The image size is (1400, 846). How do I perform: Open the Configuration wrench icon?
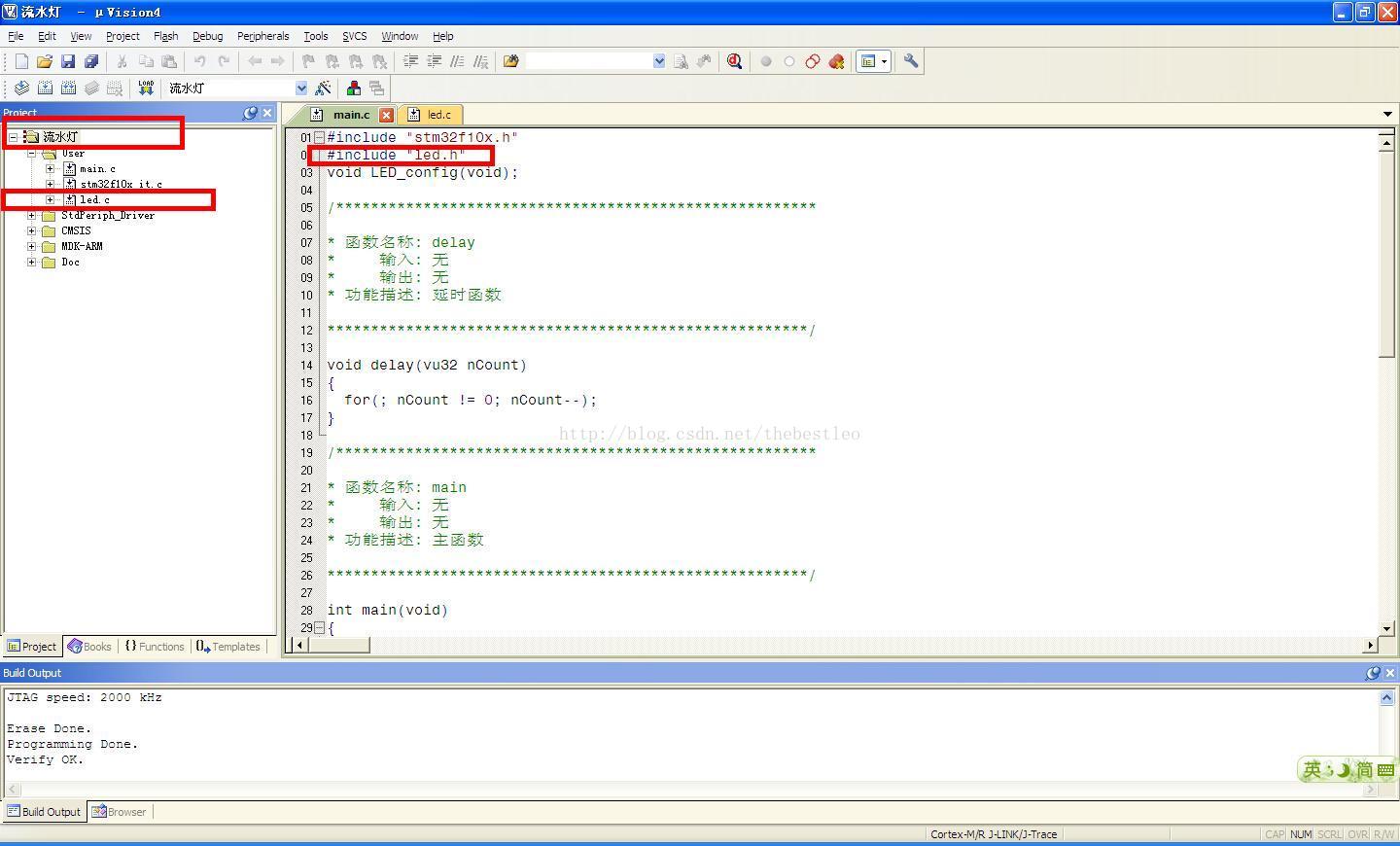tap(911, 61)
